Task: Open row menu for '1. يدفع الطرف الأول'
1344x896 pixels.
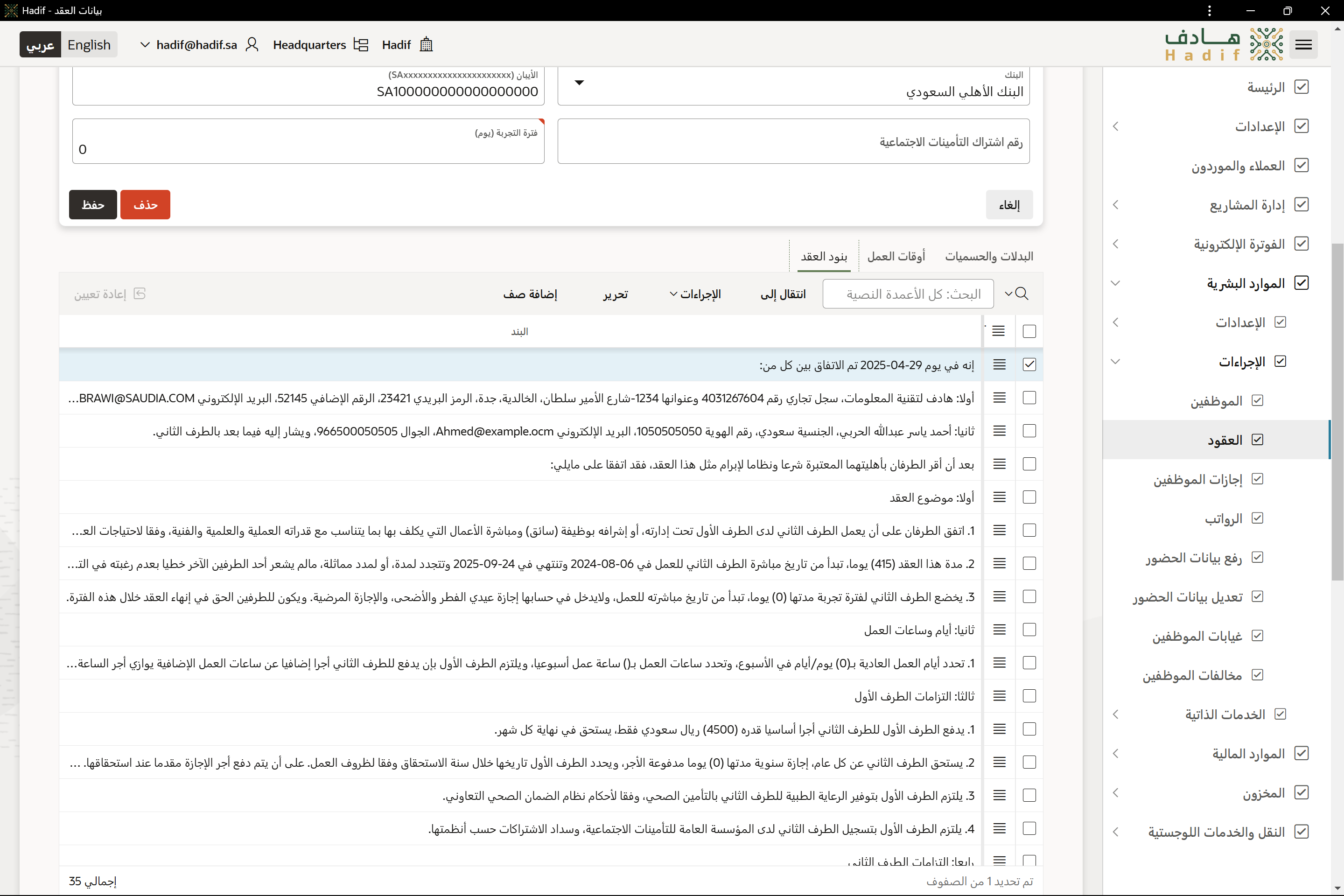Action: click(x=1000, y=729)
